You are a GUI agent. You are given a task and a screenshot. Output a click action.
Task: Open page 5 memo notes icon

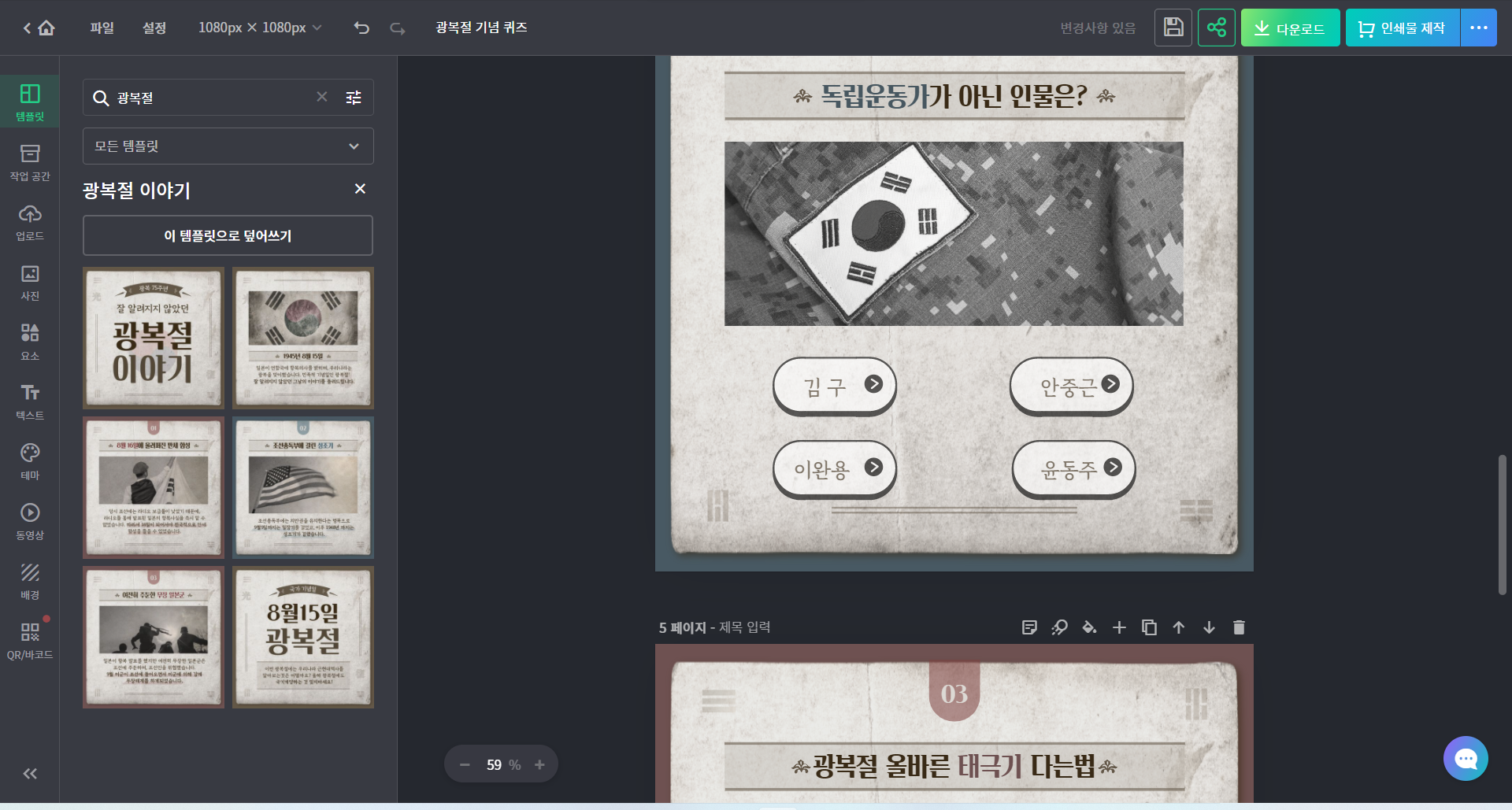(1029, 627)
